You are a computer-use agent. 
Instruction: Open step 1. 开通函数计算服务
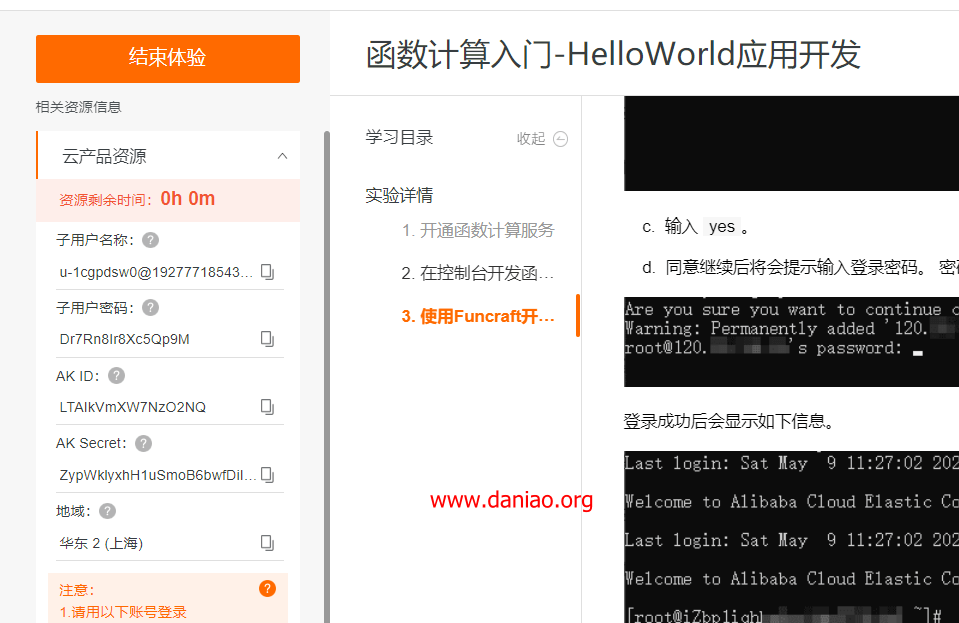[478, 230]
